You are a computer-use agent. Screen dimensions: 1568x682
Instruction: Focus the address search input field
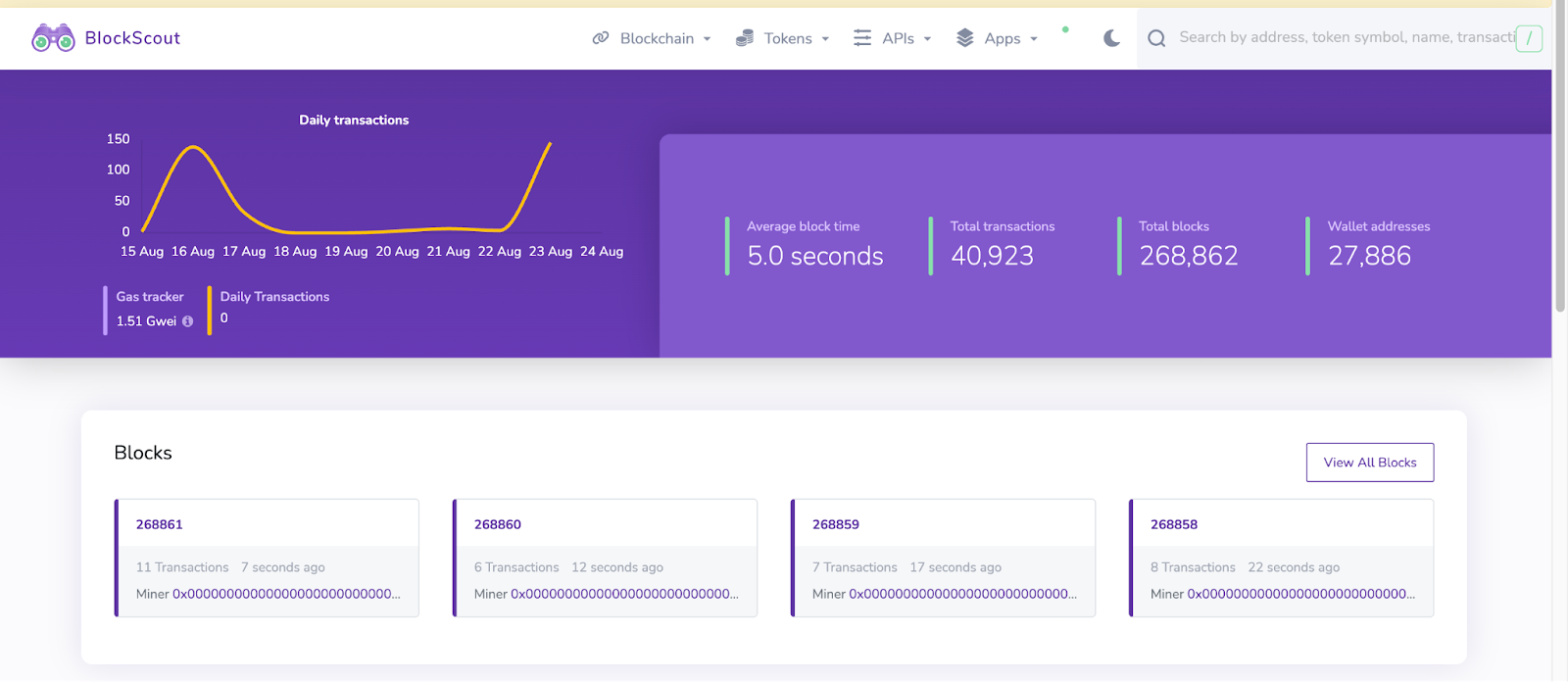[x=1343, y=37]
